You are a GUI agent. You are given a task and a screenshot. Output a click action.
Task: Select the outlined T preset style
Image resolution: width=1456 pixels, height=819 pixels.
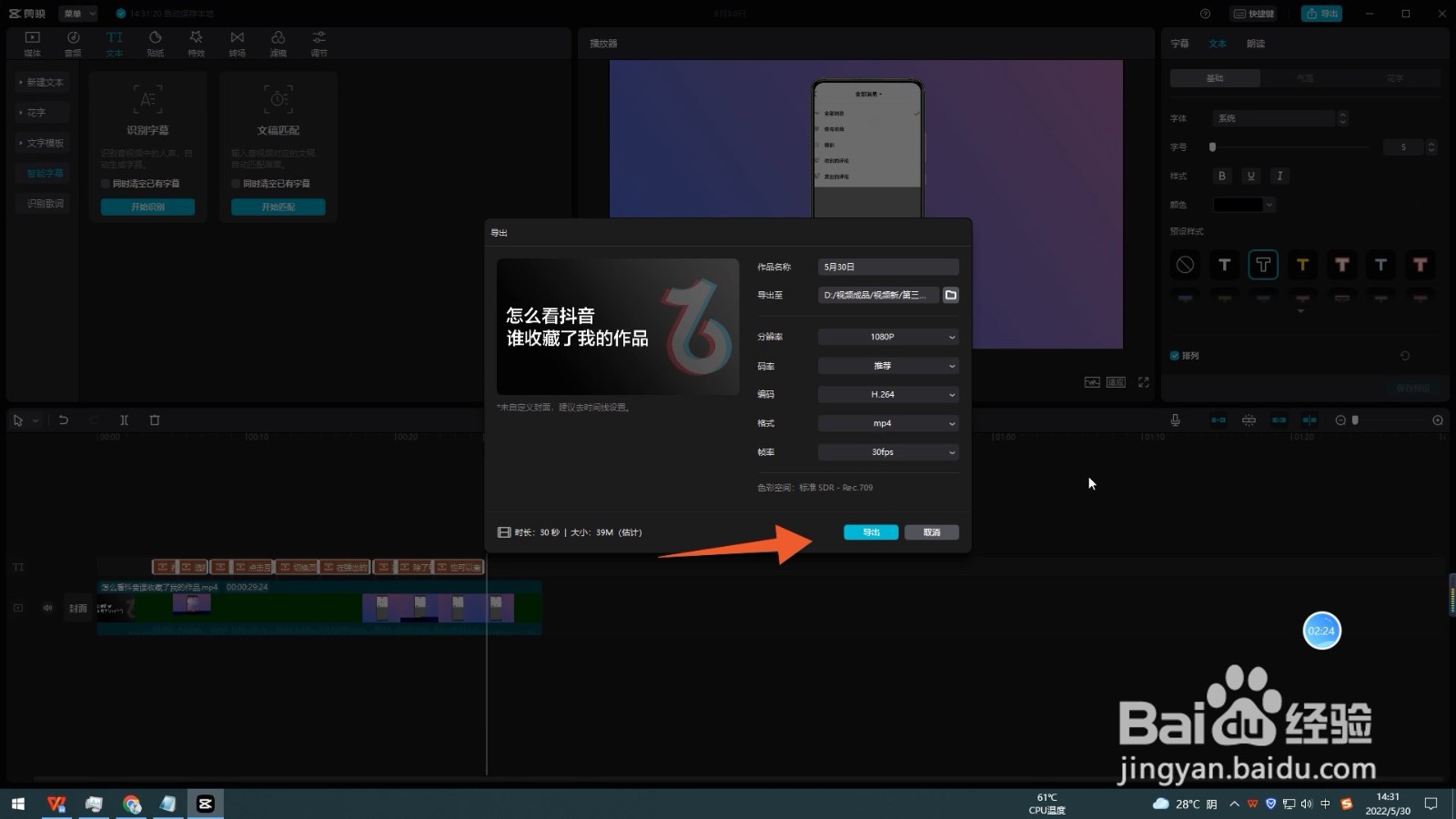(1263, 265)
